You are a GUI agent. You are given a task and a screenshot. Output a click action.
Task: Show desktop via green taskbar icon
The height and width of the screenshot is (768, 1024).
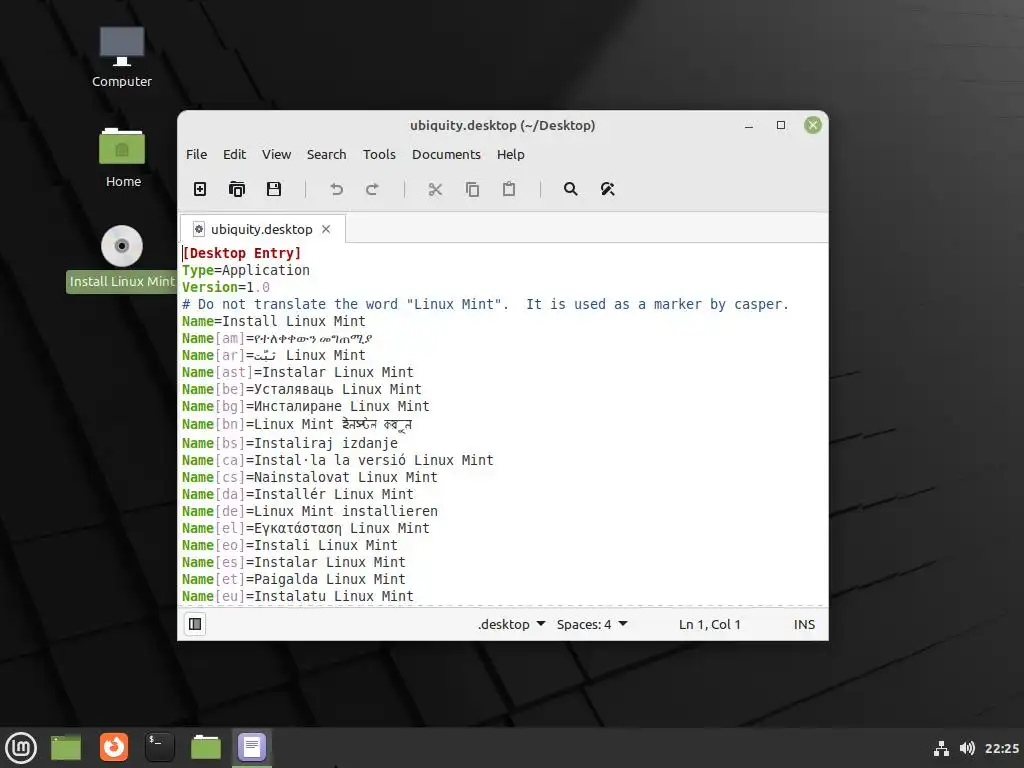[x=66, y=747]
